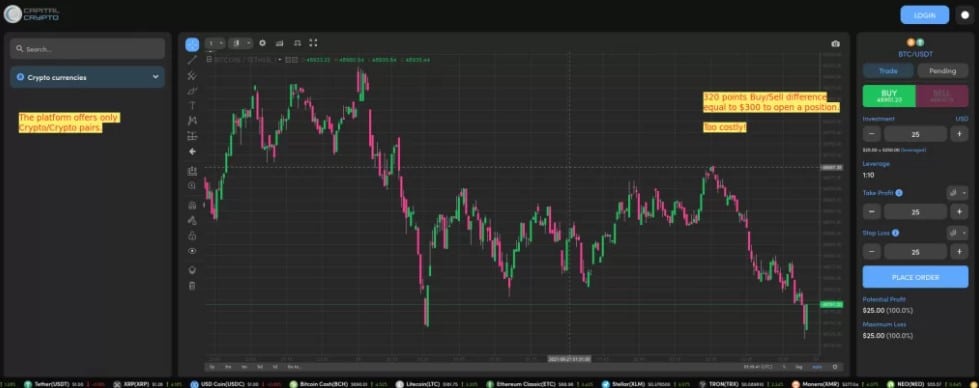Screen dimensions: 979x388
Task: Switch to the Pending tab
Action: pos(942,71)
